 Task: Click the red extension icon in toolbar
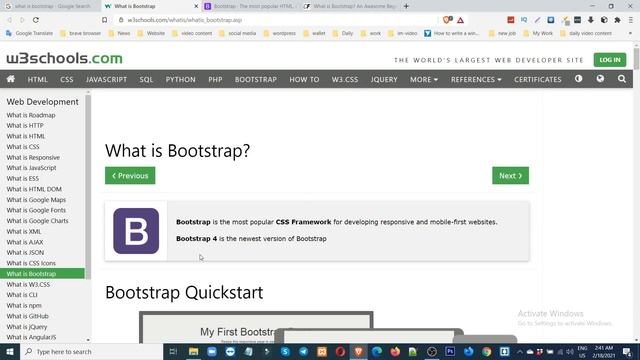click(511, 20)
